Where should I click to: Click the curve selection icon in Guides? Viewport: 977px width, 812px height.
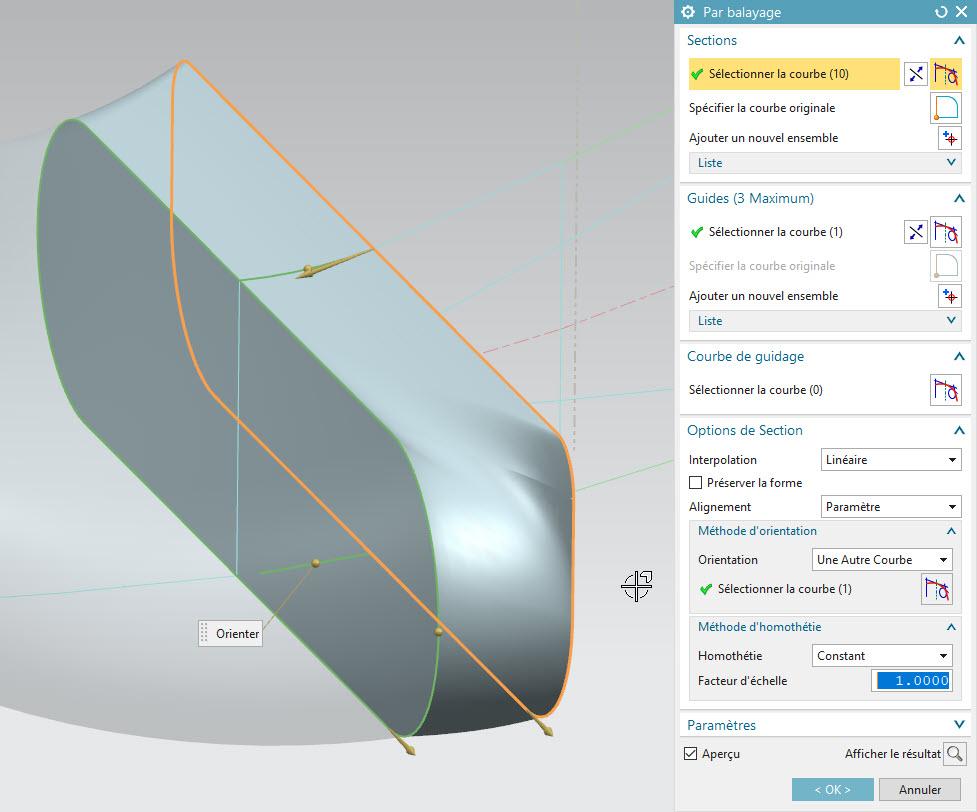tap(945, 232)
